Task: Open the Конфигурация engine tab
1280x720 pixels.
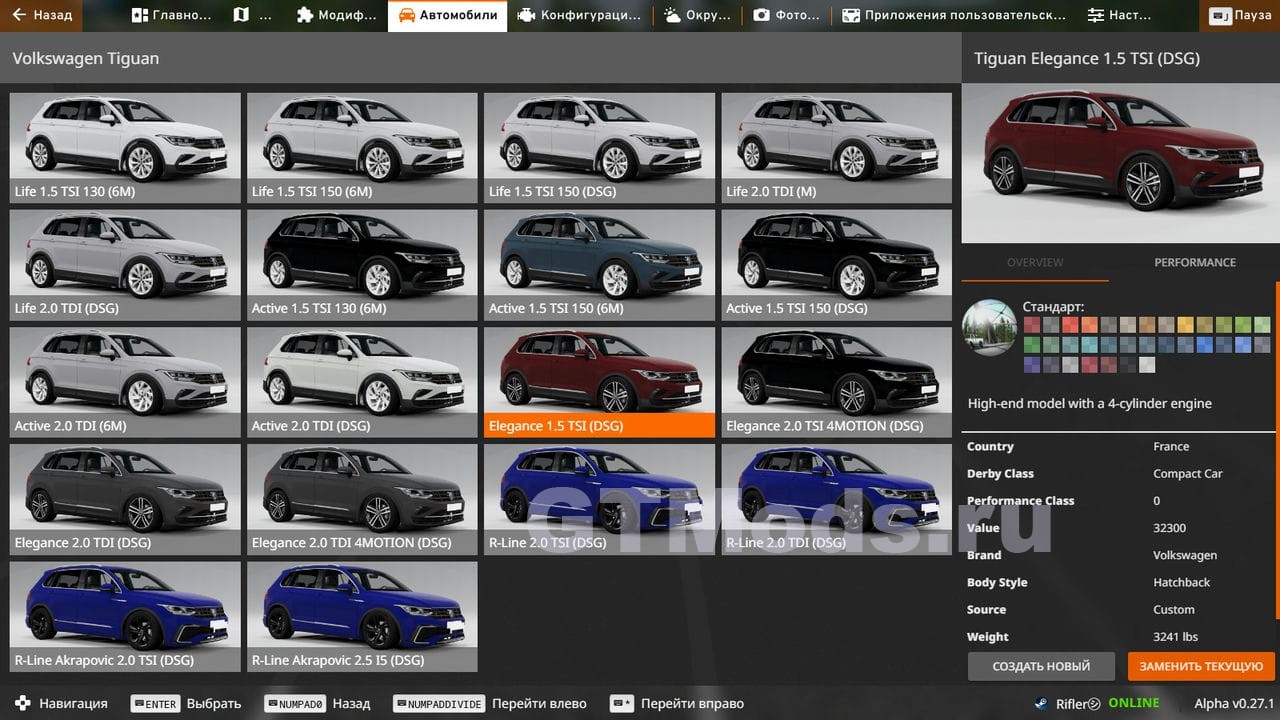Action: pyautogui.click(x=580, y=15)
